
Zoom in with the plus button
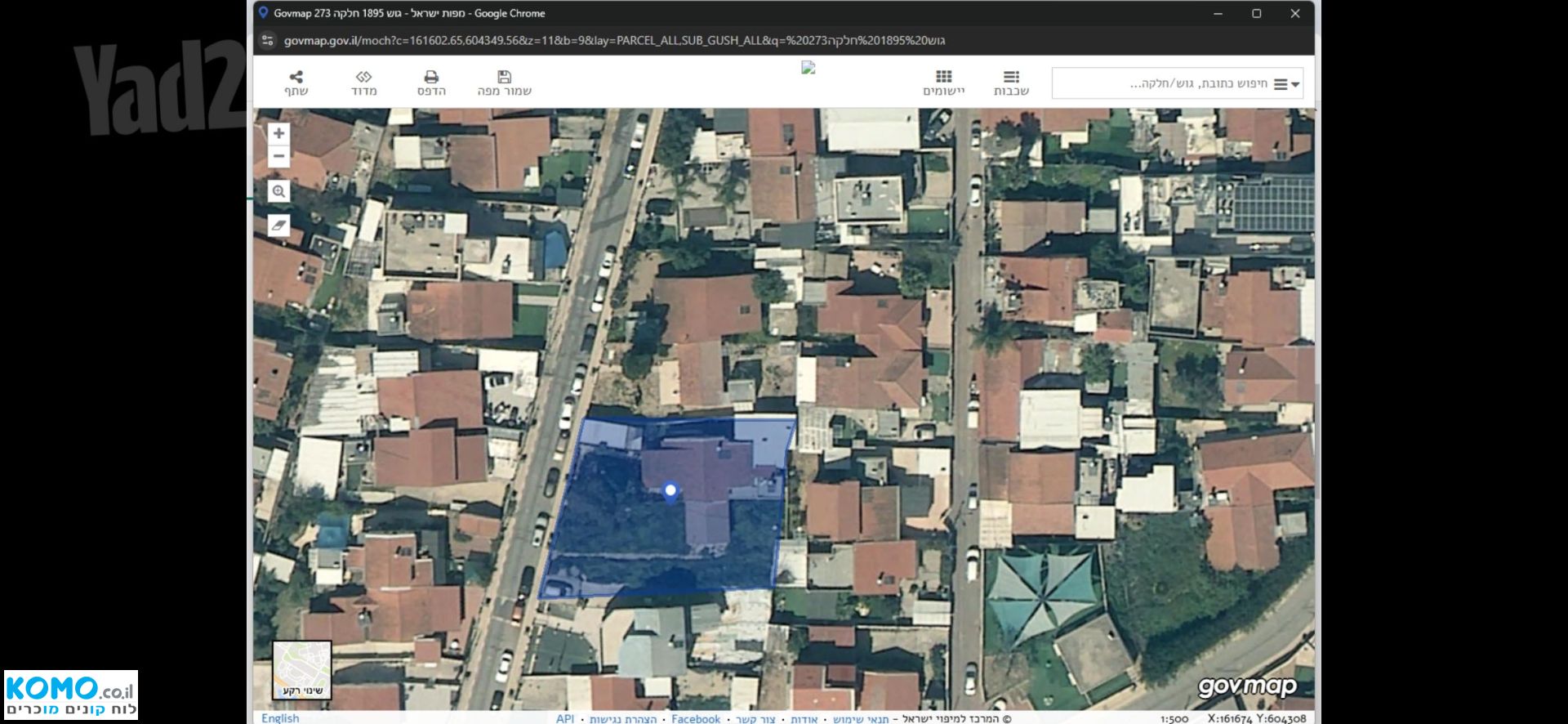[278, 133]
